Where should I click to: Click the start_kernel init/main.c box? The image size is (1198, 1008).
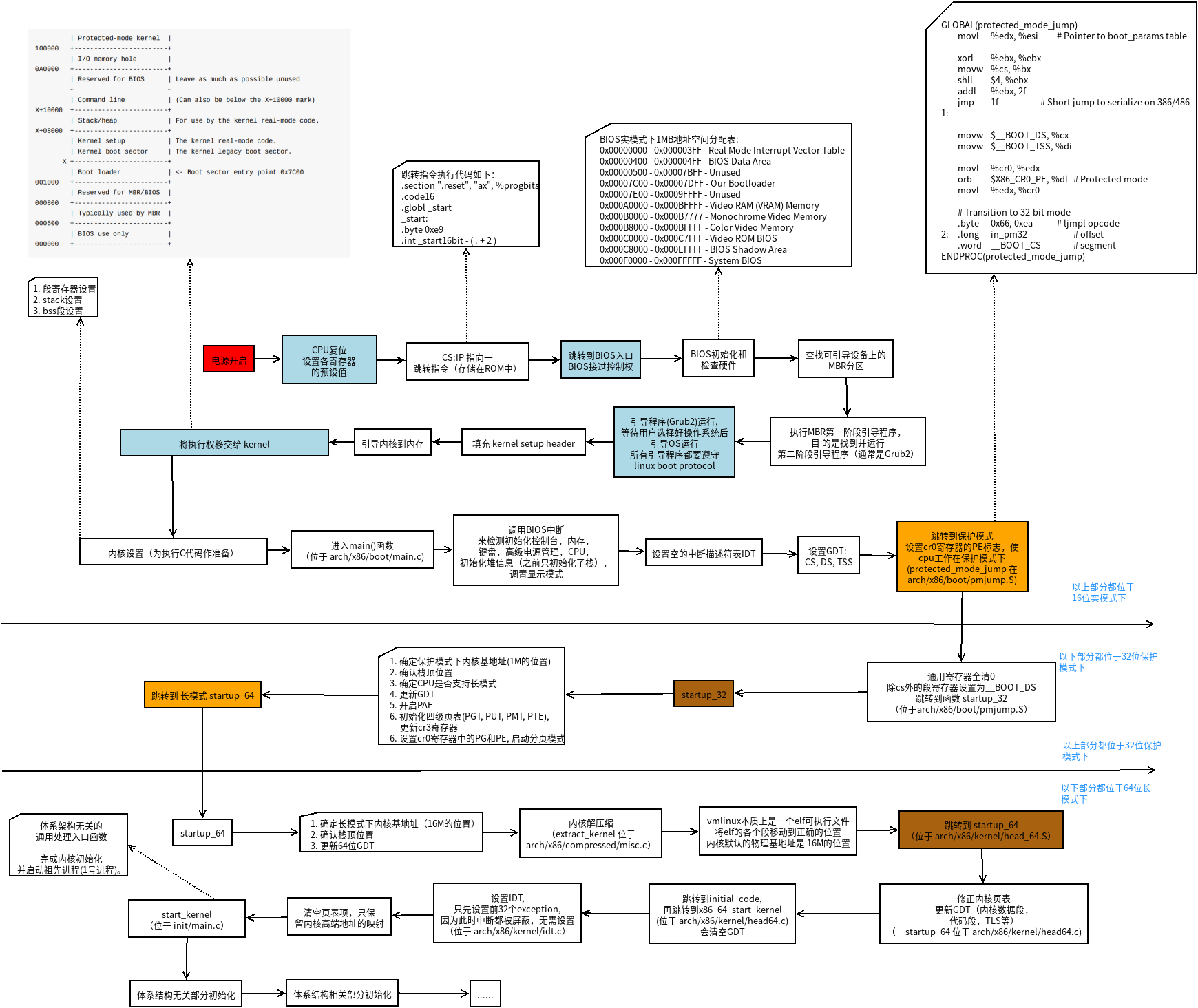(x=187, y=918)
